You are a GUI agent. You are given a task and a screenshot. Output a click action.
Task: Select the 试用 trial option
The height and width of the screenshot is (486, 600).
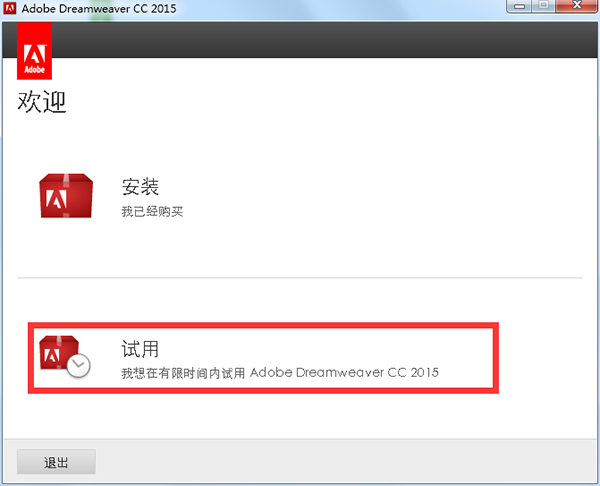(140, 349)
